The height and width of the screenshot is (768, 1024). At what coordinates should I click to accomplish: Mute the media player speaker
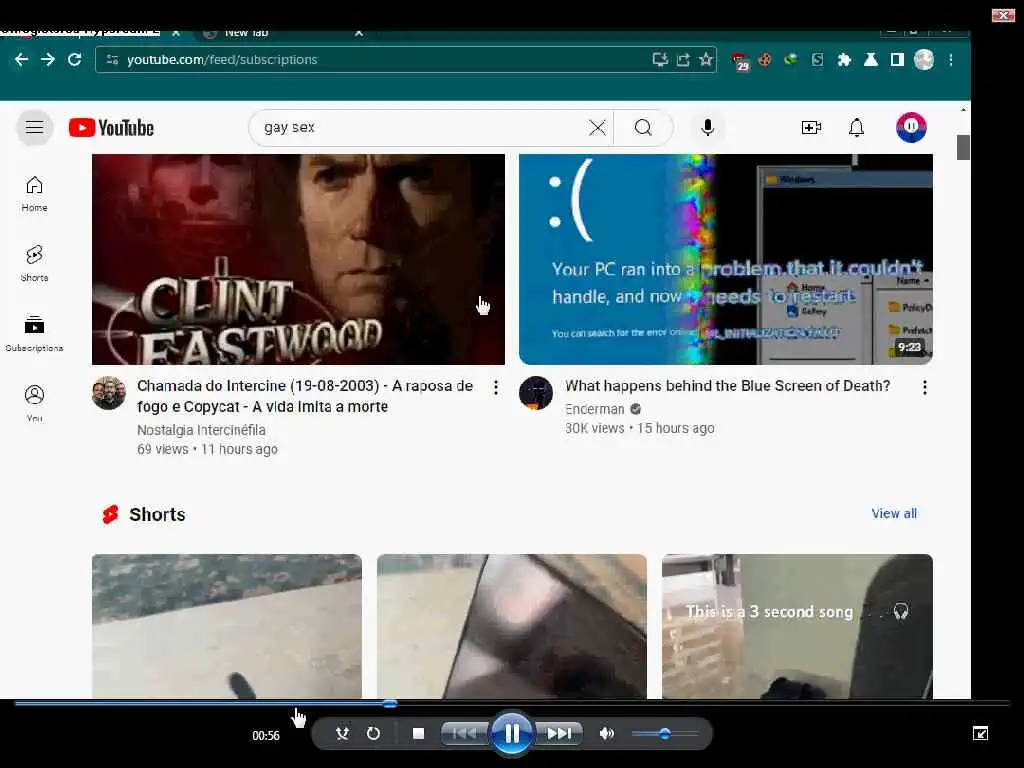pyautogui.click(x=607, y=734)
